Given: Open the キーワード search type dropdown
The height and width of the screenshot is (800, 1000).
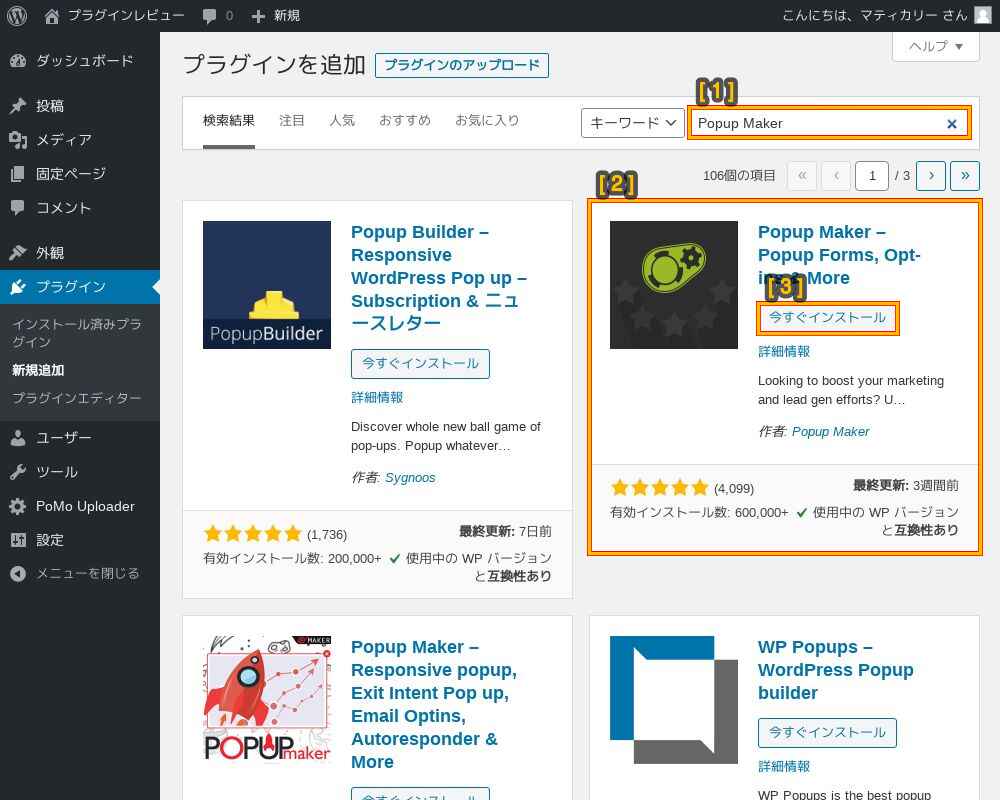Looking at the screenshot, I should pos(632,122).
